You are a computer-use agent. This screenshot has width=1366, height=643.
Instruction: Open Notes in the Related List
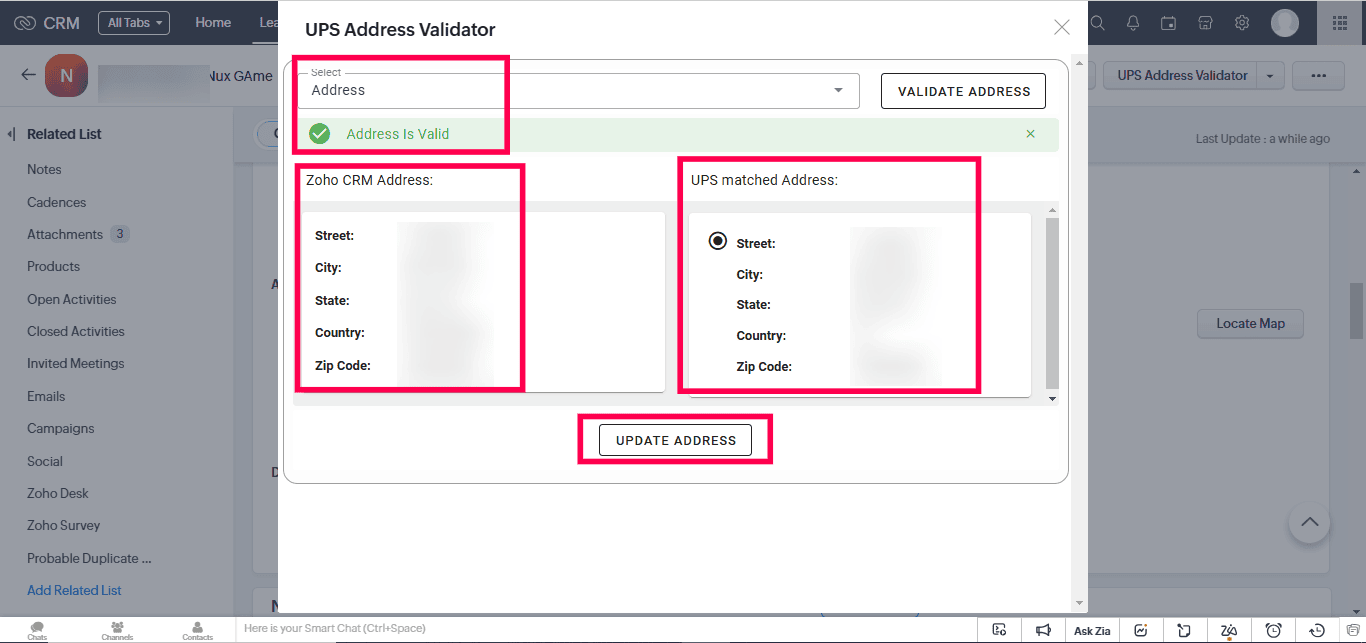pos(44,169)
